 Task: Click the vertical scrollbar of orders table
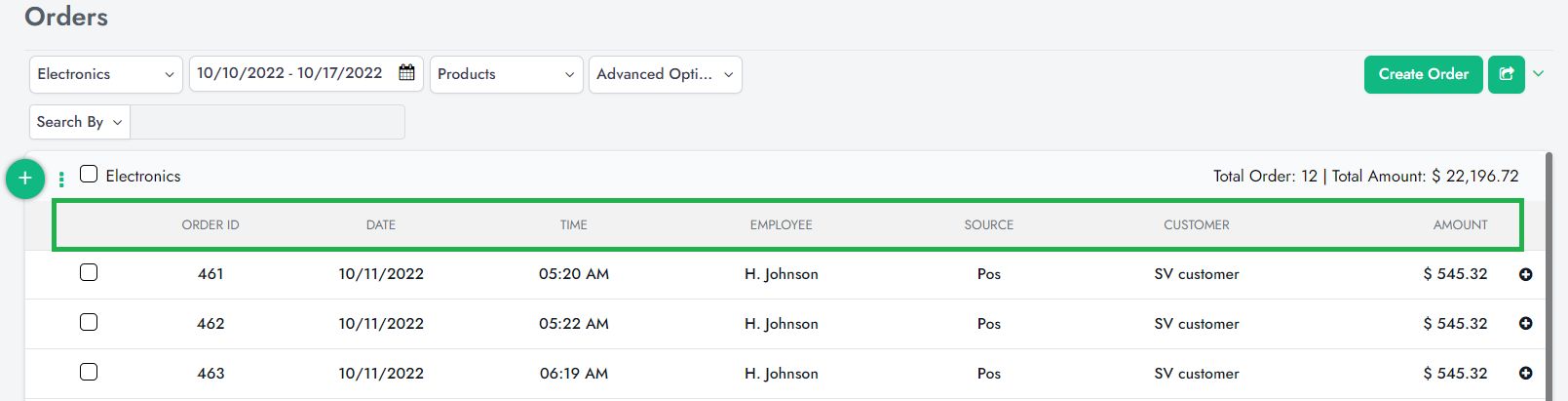click(1549, 273)
